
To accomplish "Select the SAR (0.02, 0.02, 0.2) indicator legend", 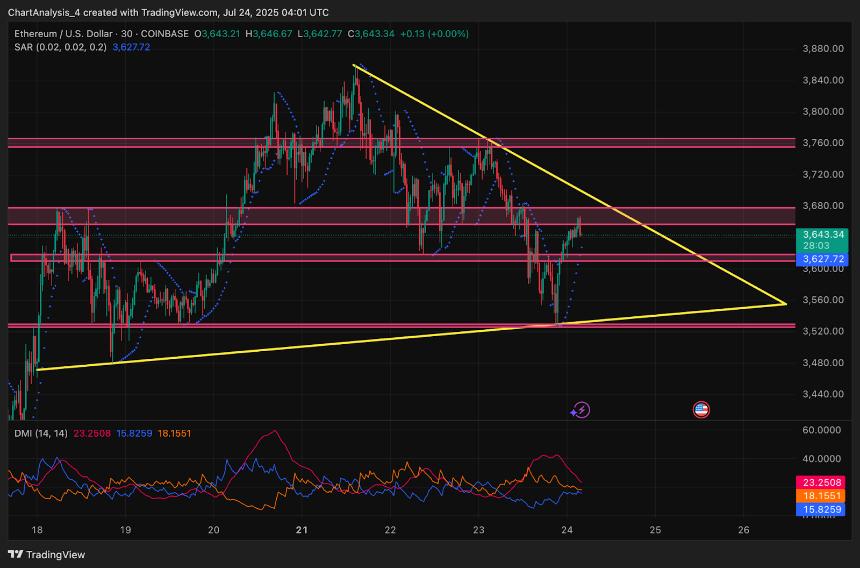I will point(59,47).
